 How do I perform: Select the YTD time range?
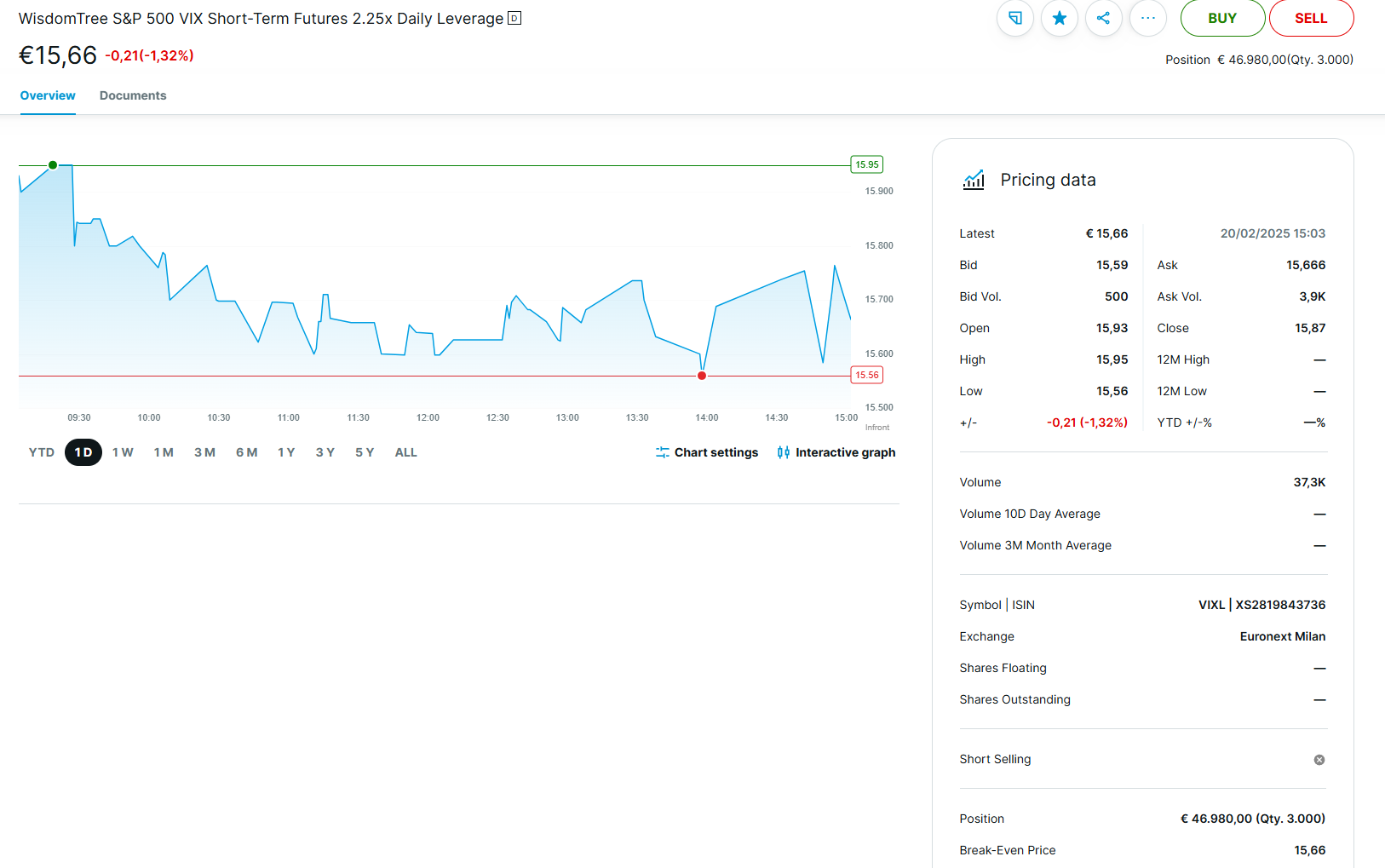(x=42, y=452)
